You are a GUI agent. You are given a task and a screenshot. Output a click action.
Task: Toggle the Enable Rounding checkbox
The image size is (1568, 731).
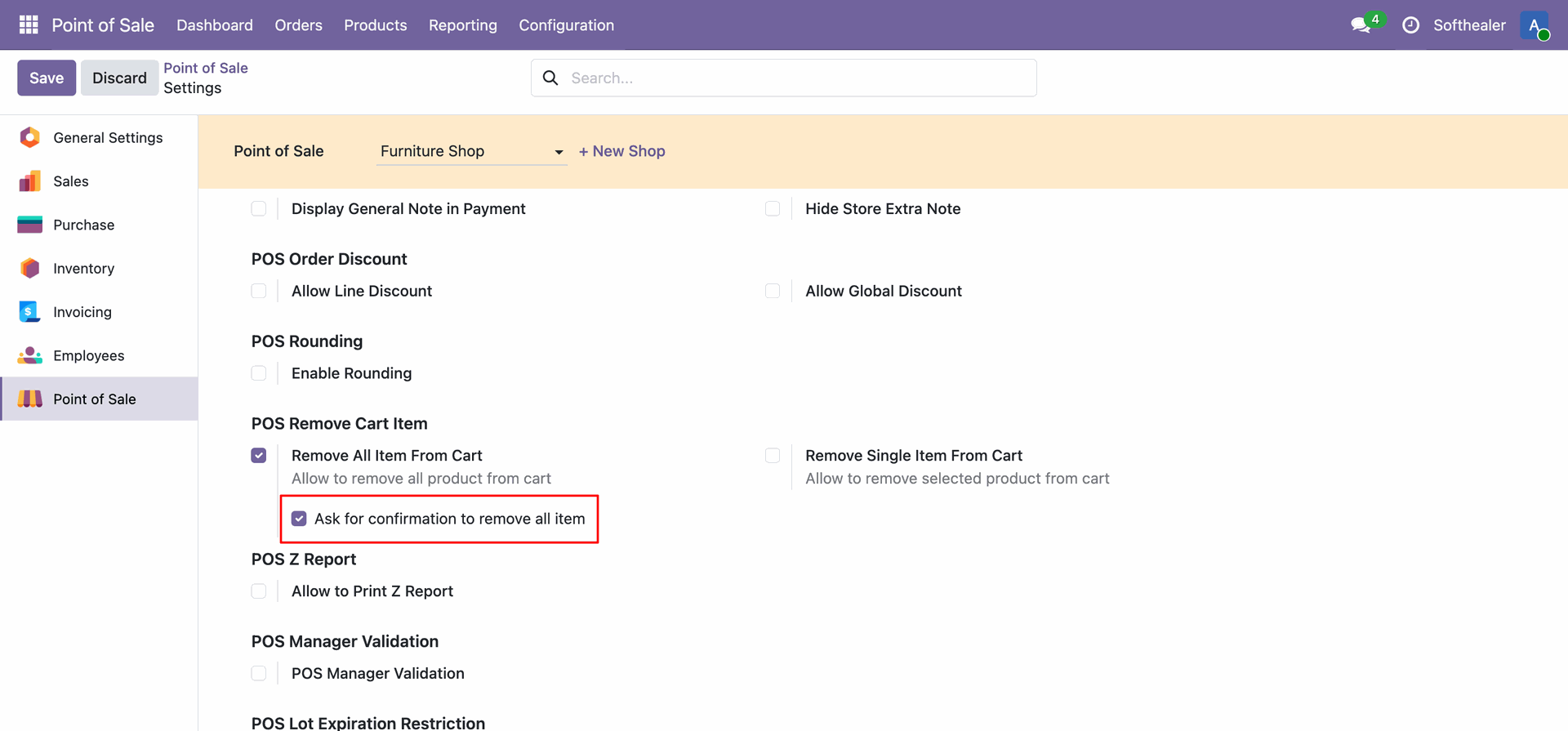click(x=259, y=373)
